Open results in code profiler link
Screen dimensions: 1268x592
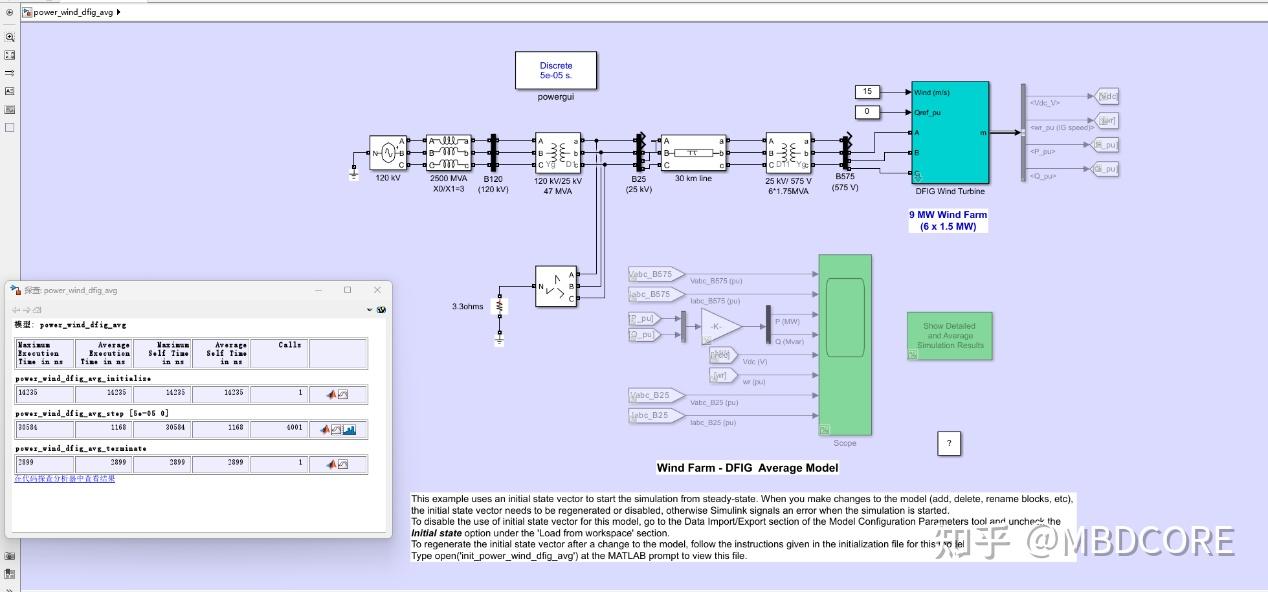[64, 479]
